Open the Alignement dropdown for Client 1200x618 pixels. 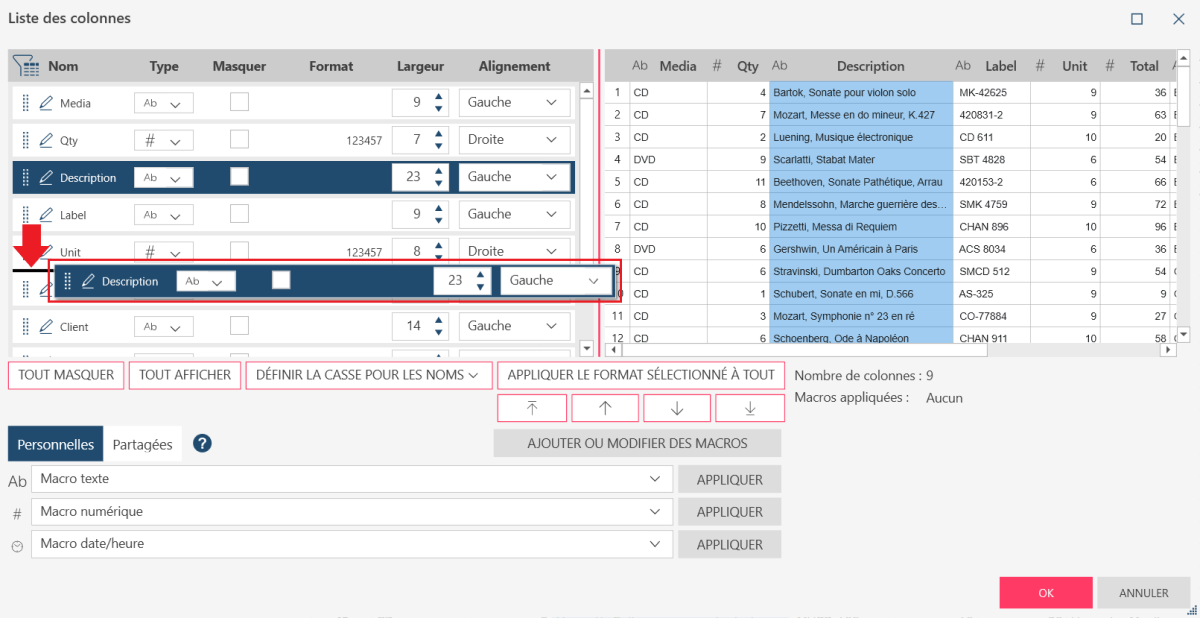(x=514, y=326)
